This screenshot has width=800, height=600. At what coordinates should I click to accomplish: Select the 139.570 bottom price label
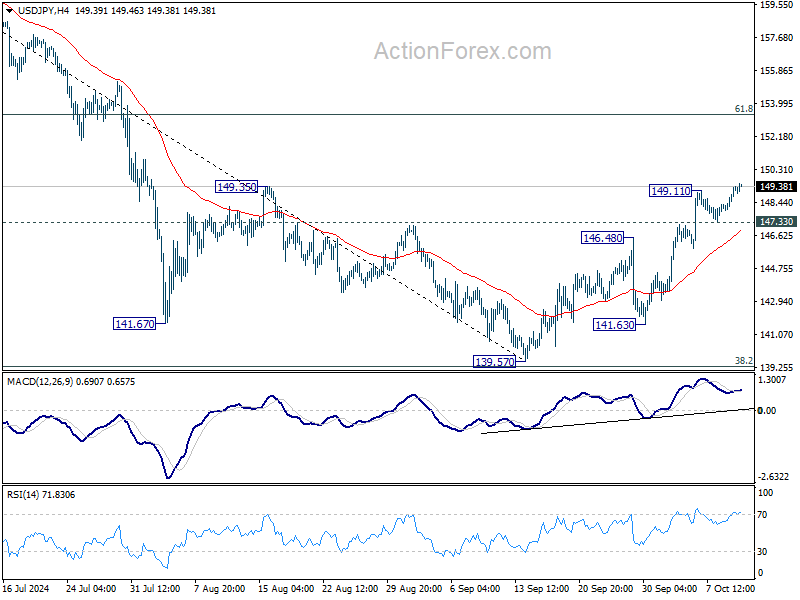(x=494, y=362)
